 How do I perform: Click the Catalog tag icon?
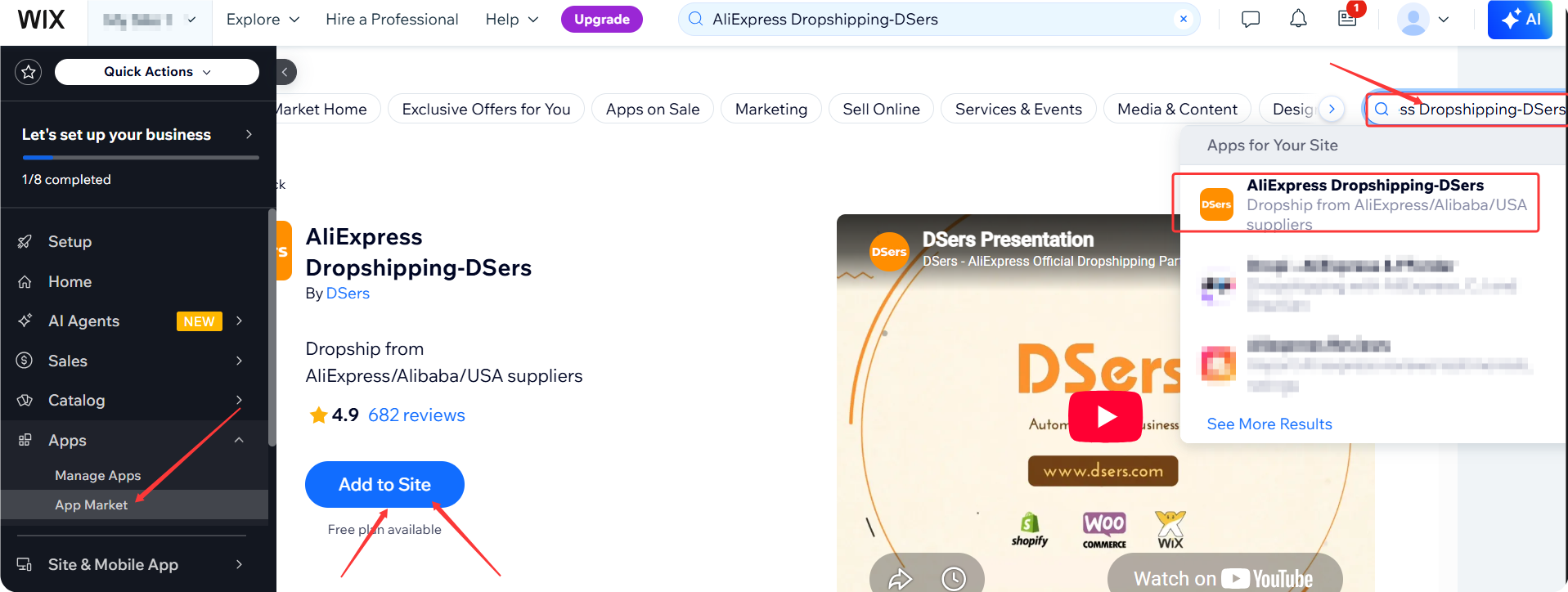coord(25,401)
